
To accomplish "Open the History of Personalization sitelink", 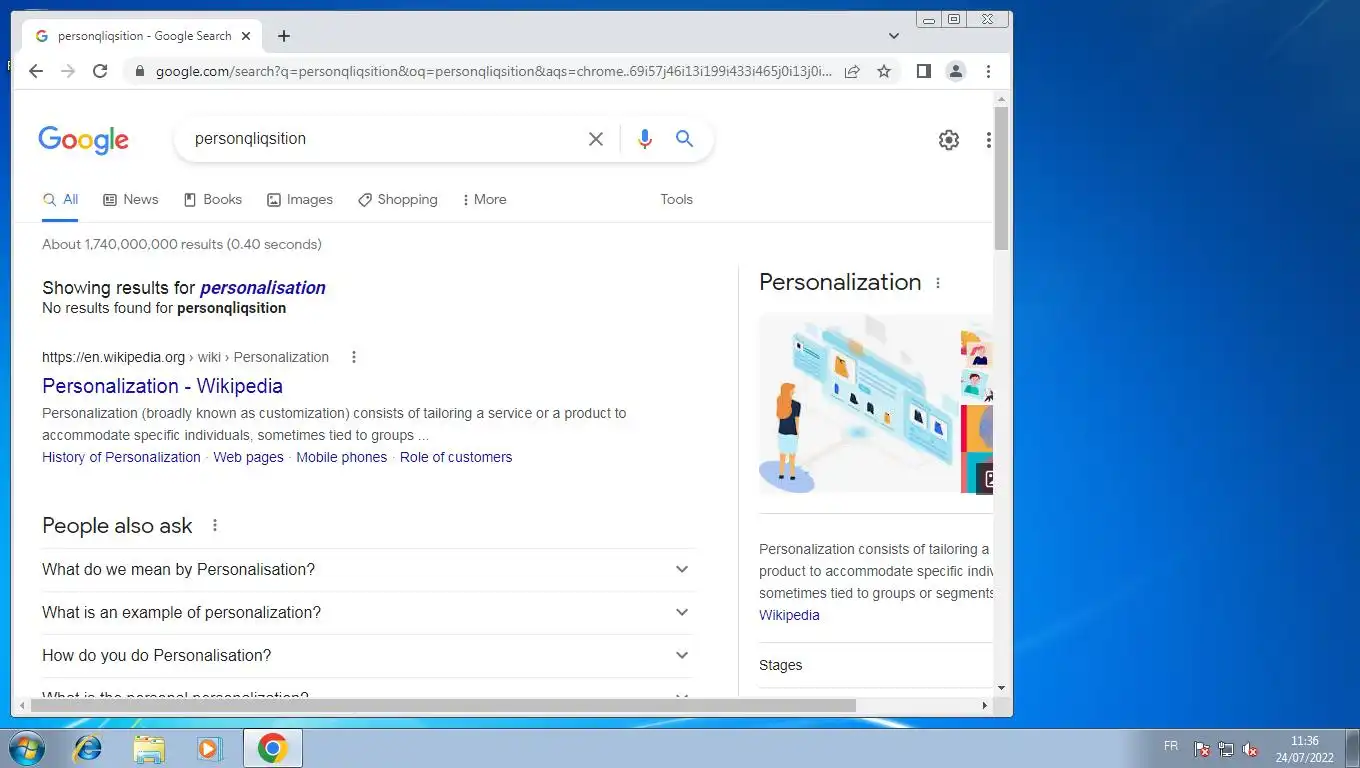I will pos(121,457).
